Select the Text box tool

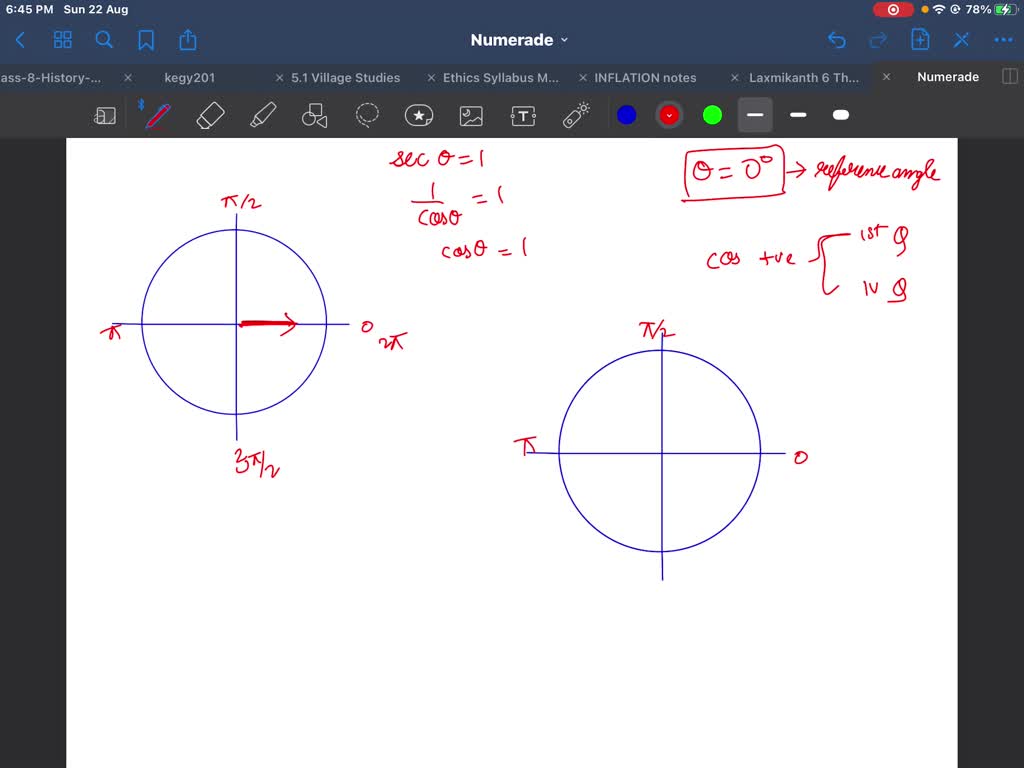pyautogui.click(x=523, y=116)
